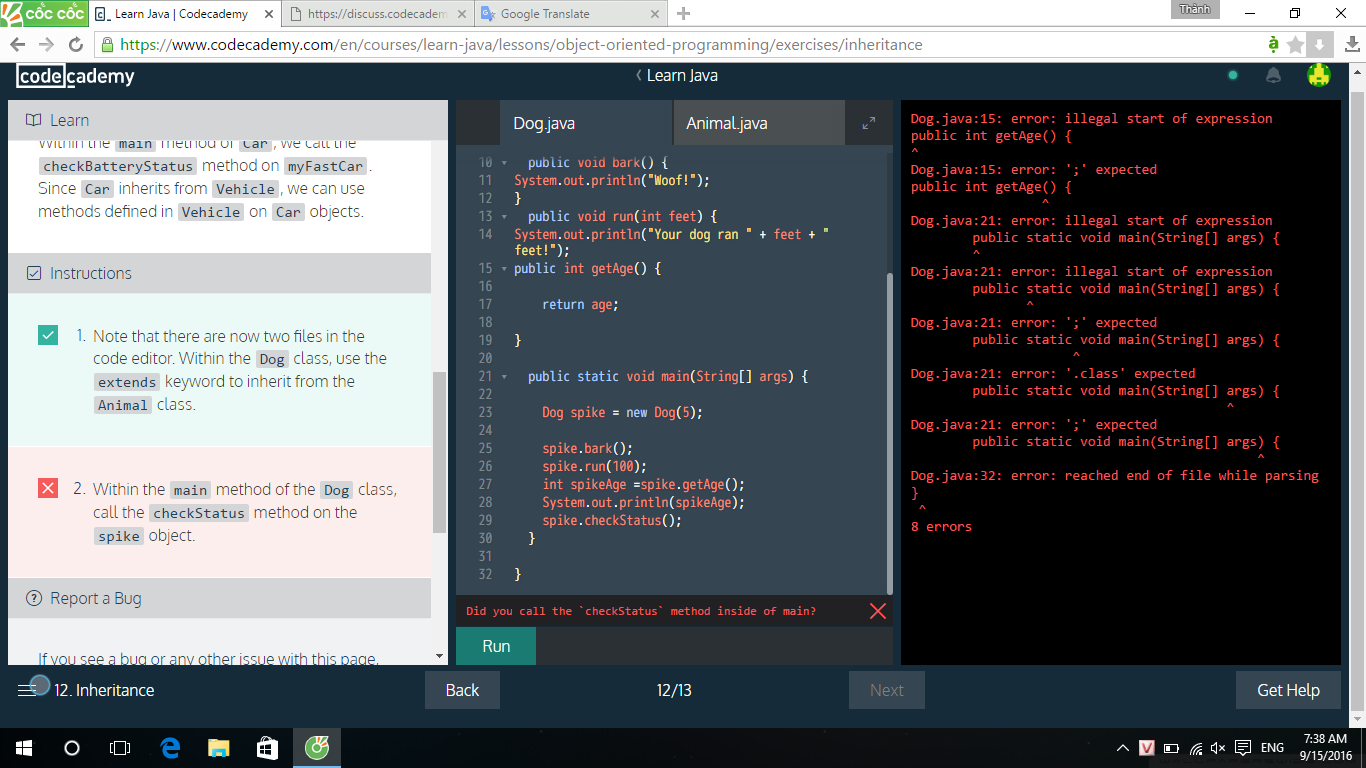Collapse the run method fold arrow on line 13
Viewport: 1366px width, 768px height.
pos(504,217)
